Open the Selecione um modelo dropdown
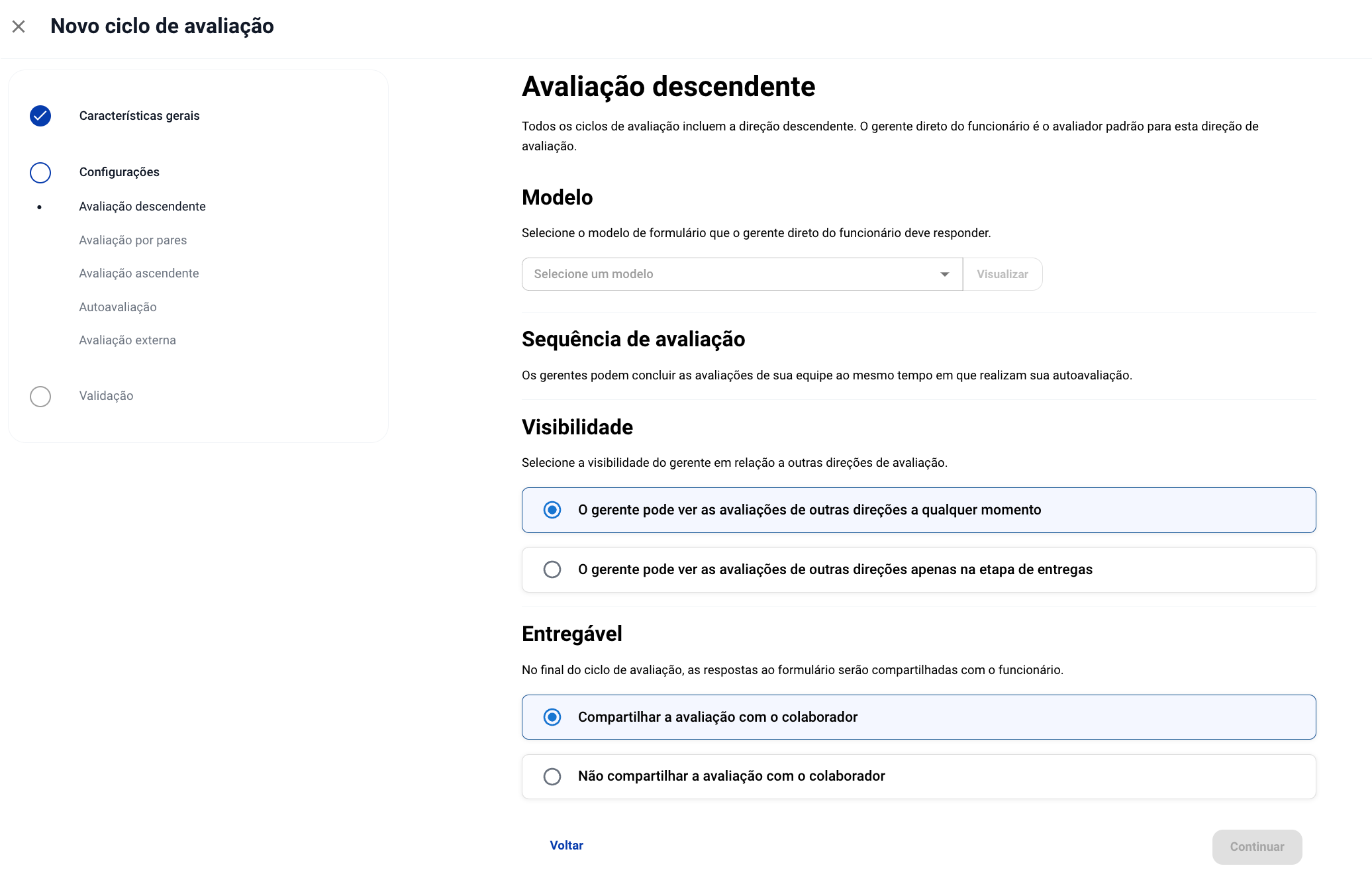 [x=742, y=274]
